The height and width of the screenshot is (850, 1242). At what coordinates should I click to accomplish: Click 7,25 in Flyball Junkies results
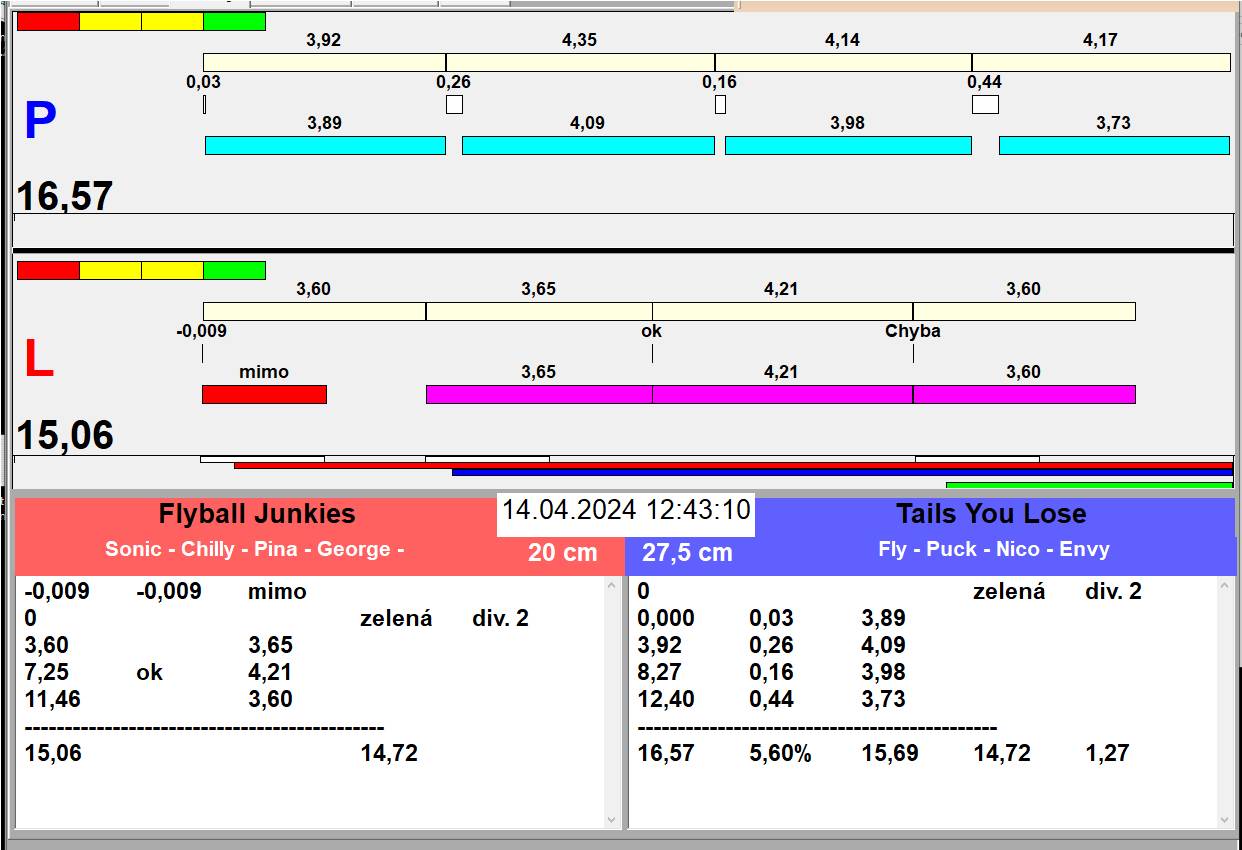(47, 672)
